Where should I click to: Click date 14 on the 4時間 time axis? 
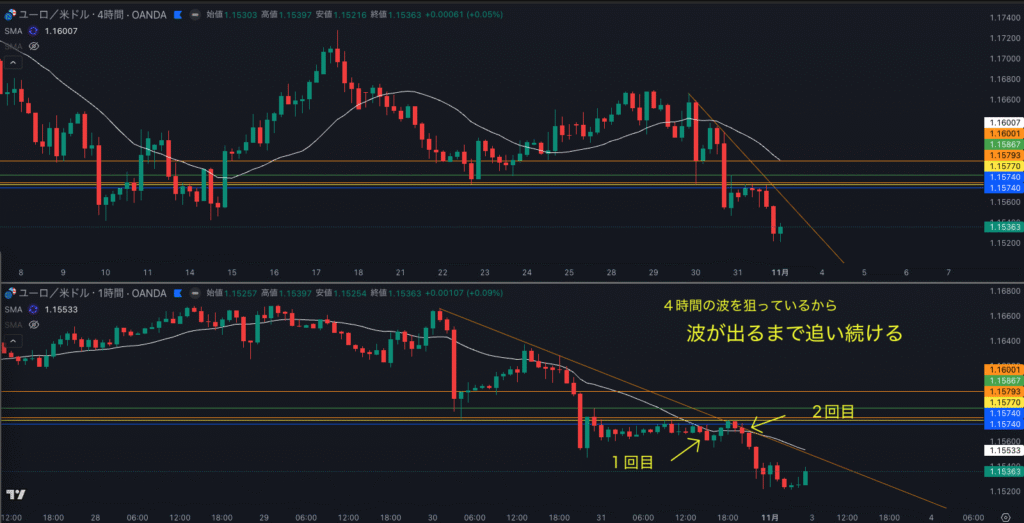click(x=189, y=272)
